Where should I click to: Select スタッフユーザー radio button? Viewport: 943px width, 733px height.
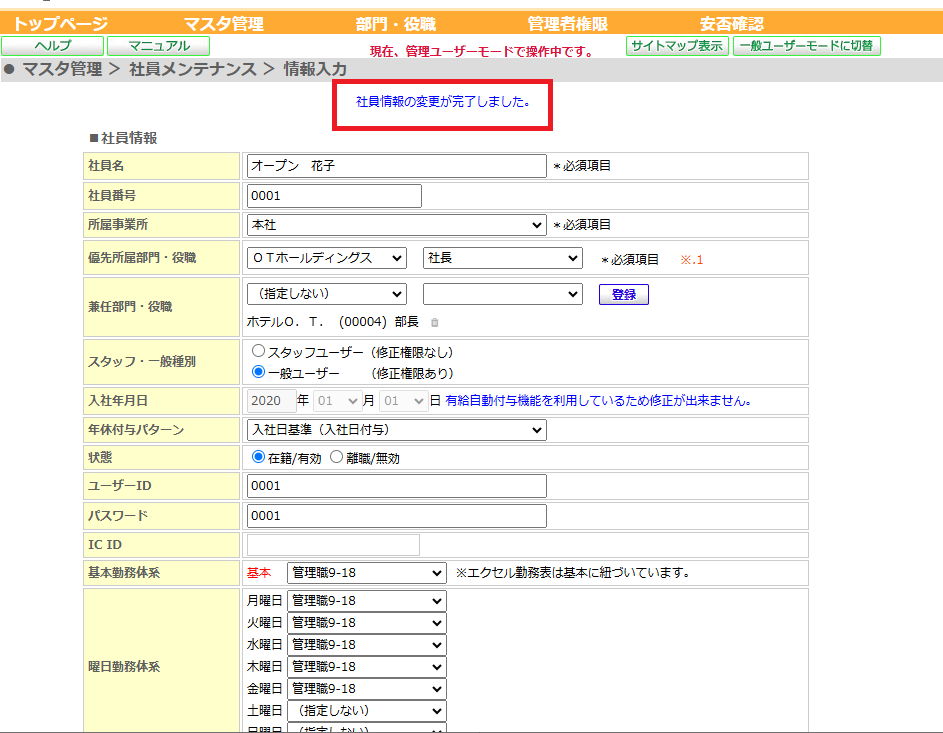(x=258, y=351)
